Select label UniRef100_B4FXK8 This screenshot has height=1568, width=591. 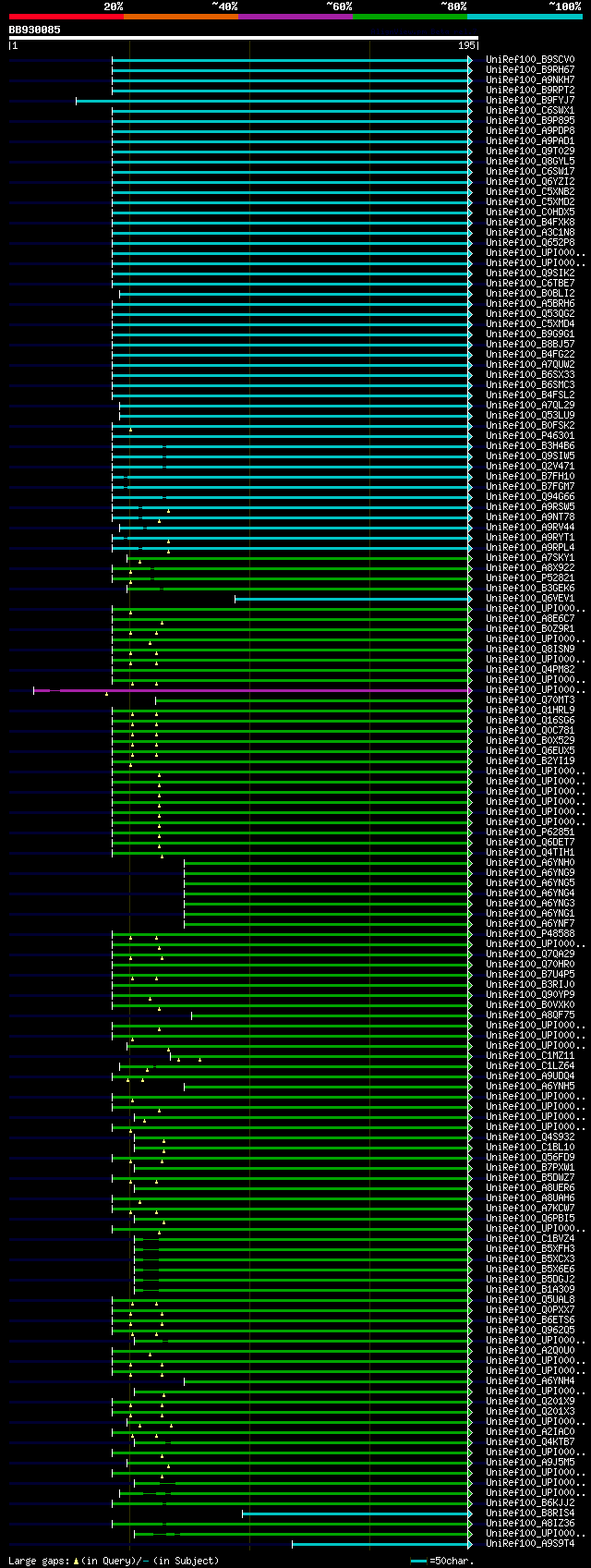(x=530, y=223)
